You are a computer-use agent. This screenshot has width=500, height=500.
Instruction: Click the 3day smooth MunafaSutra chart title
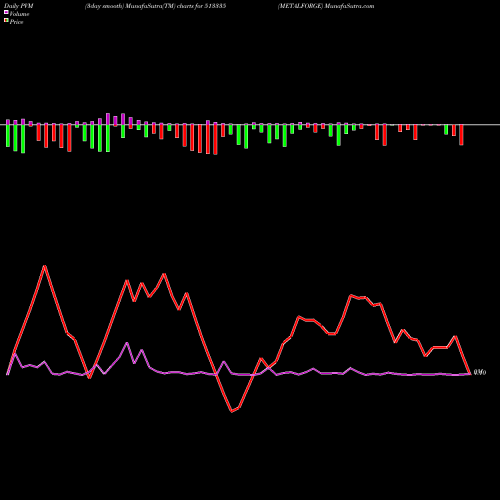click(156, 6)
